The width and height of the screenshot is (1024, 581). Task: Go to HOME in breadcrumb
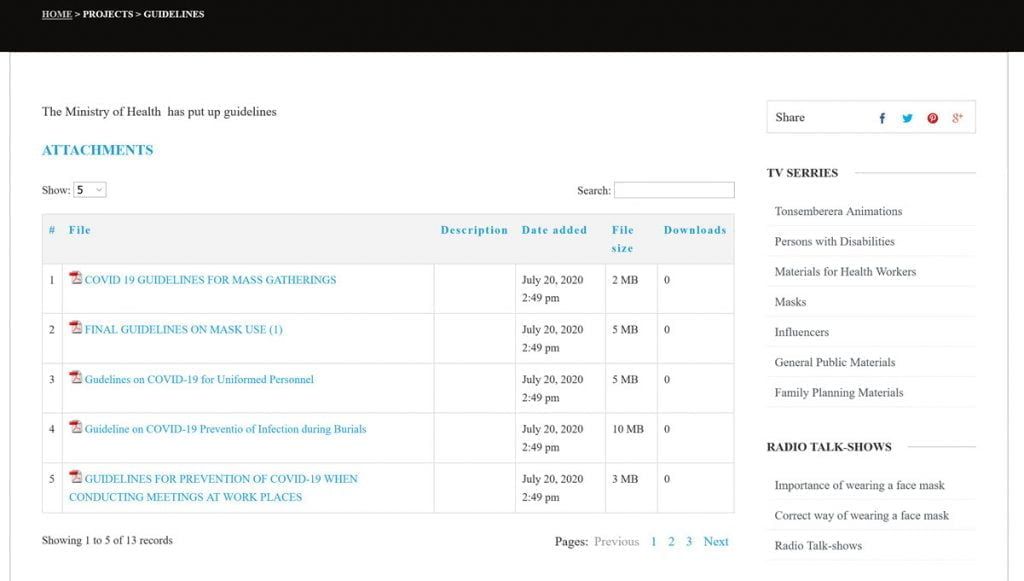[57, 14]
